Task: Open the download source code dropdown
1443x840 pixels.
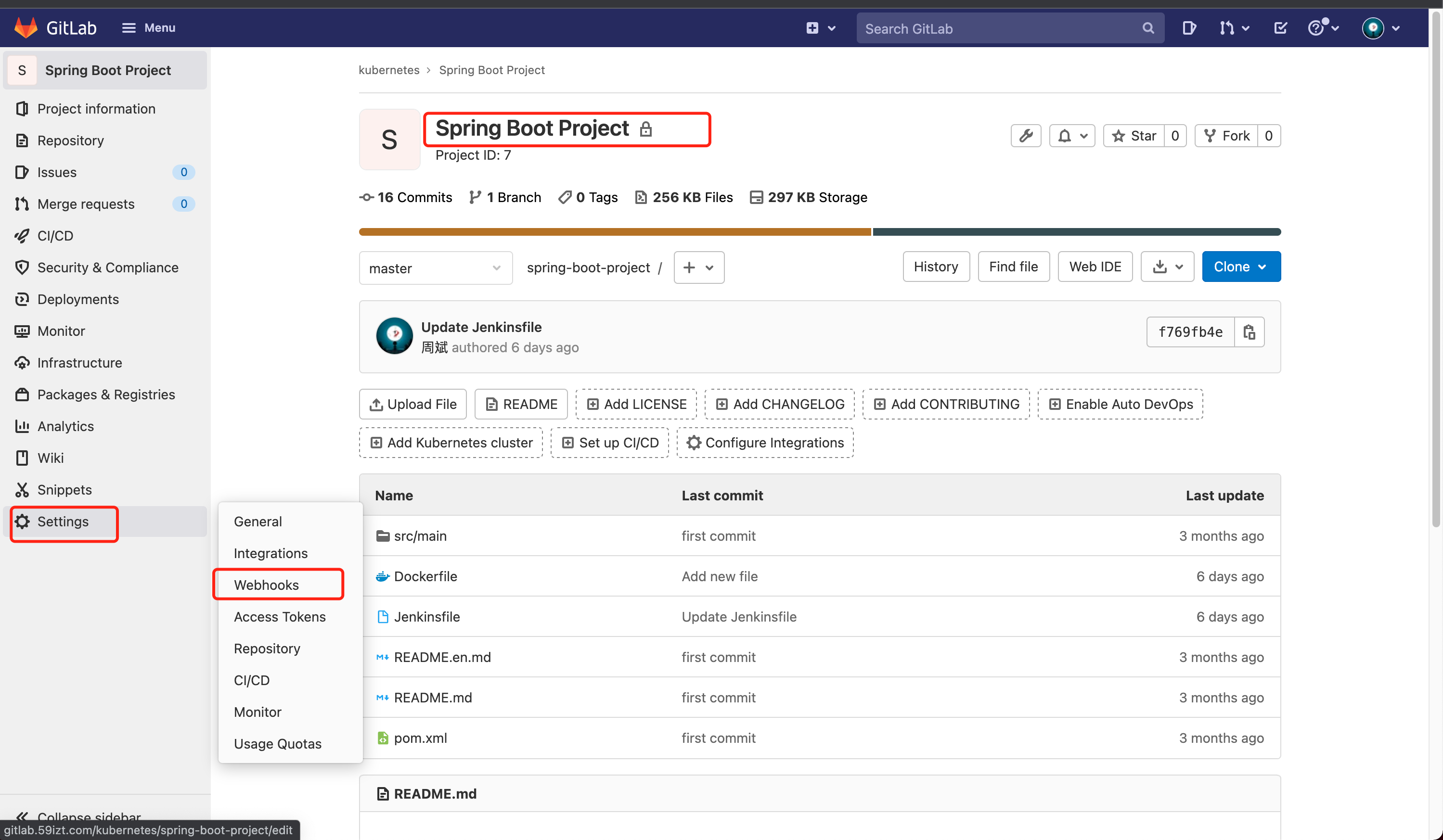Action: point(1167,267)
